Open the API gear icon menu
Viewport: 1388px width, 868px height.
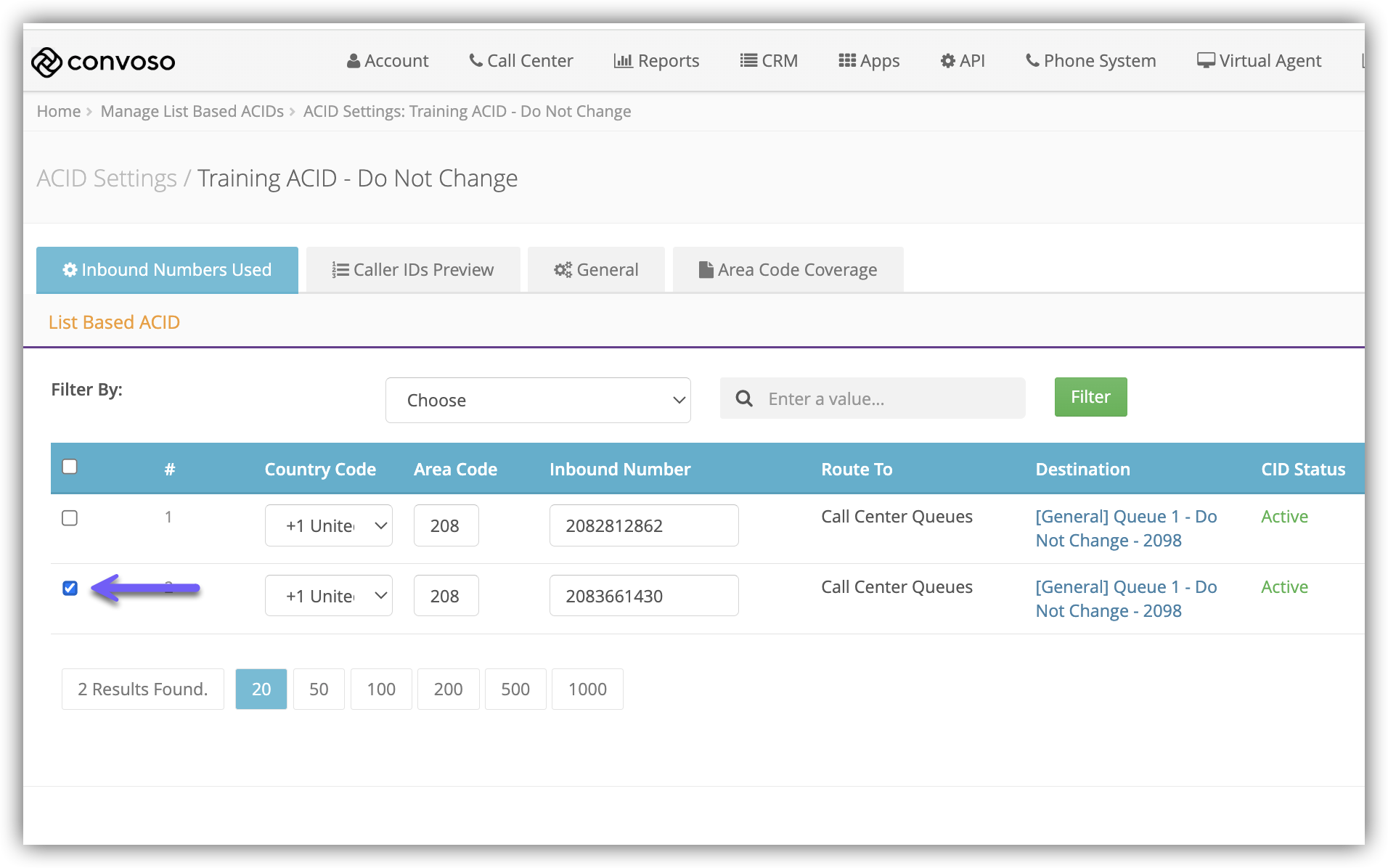coord(947,61)
